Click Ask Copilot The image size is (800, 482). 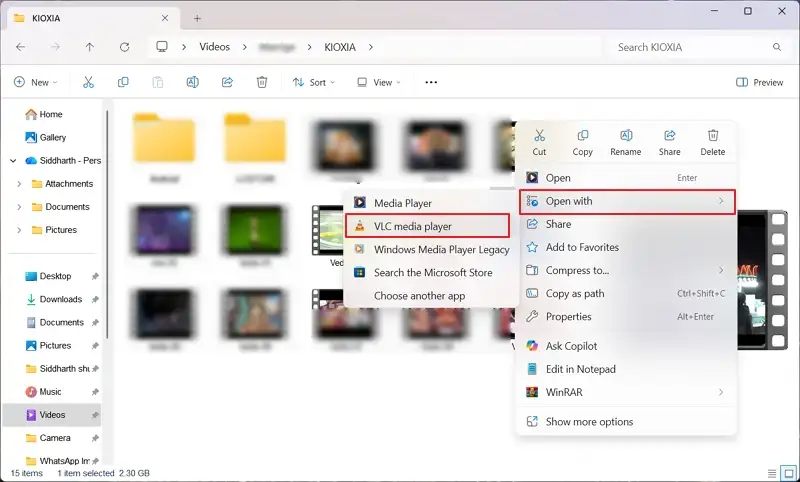[626, 346]
